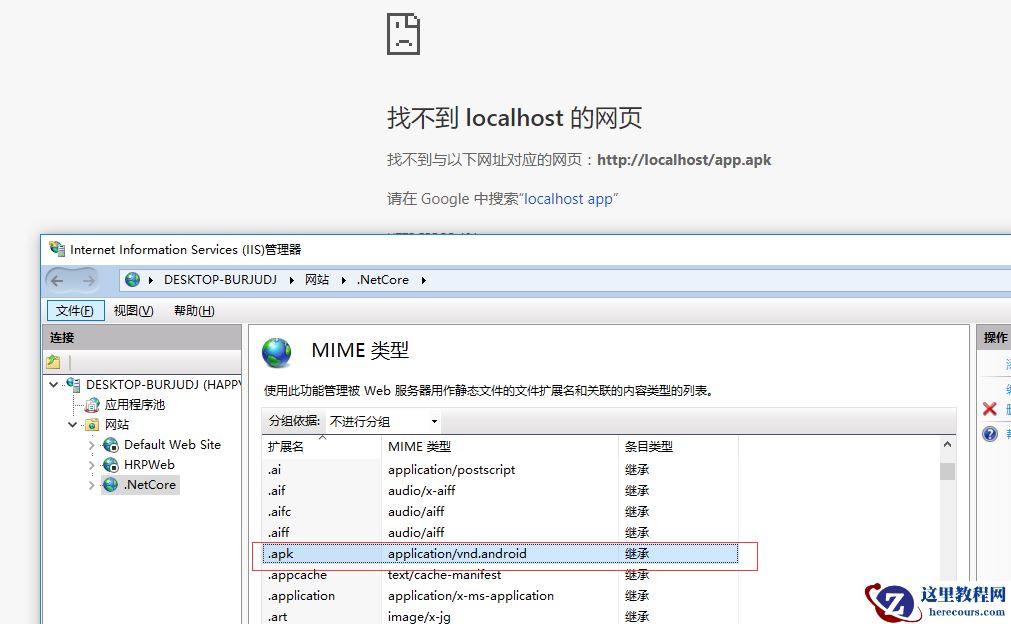Click application/x-ms-application MIME type cell
The image size is (1011, 624).
[471, 596]
